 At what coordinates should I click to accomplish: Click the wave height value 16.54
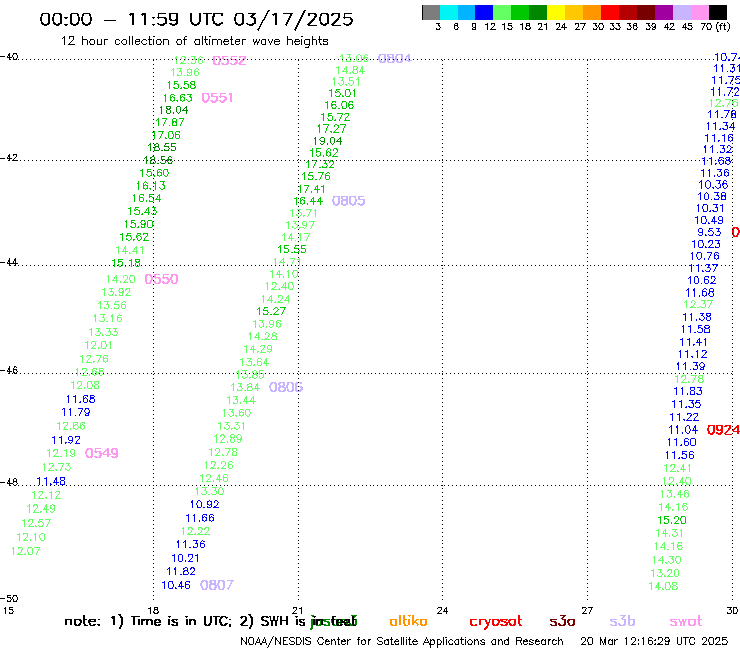pos(146,198)
